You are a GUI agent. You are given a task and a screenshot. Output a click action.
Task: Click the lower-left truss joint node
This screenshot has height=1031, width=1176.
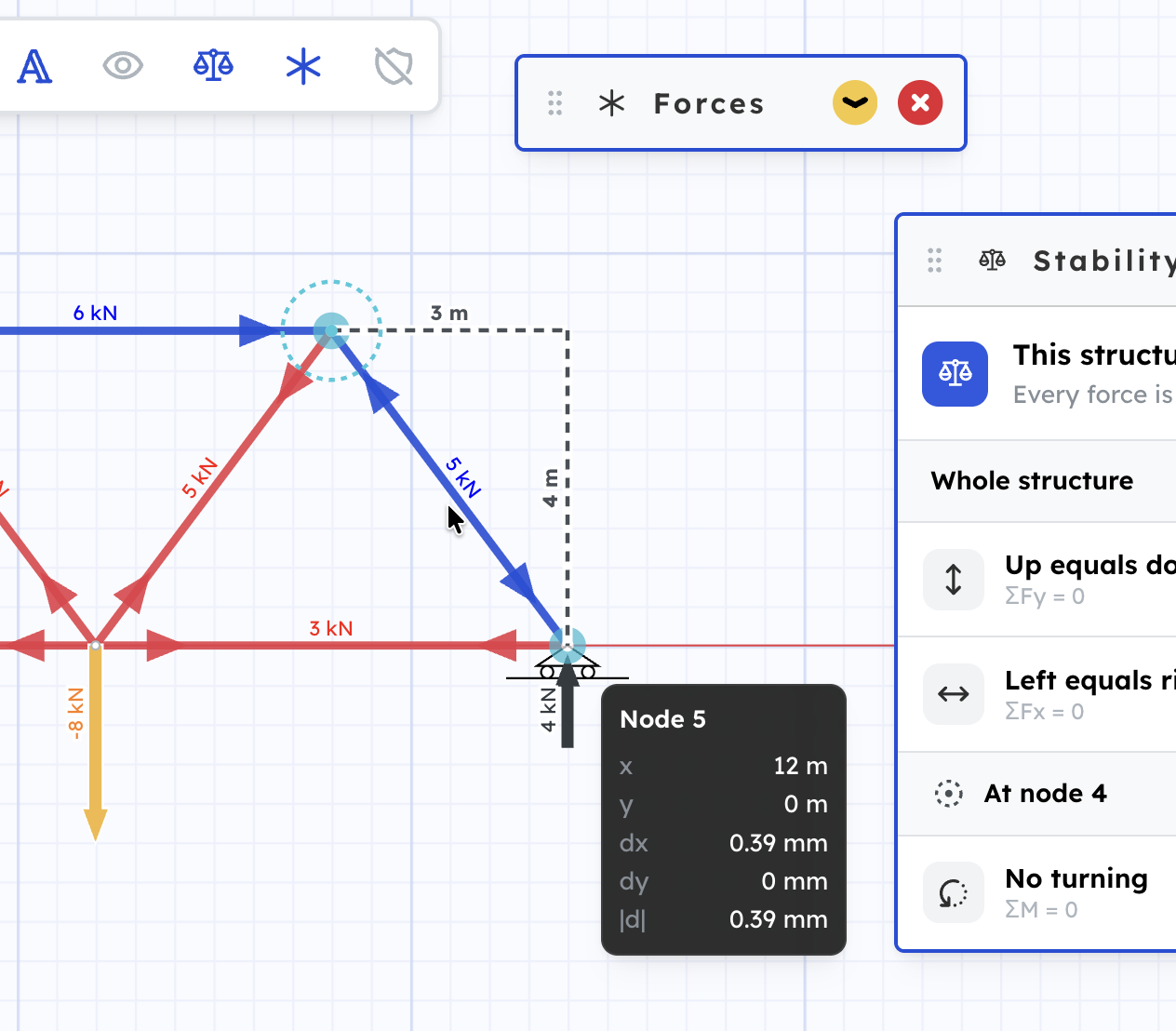(x=95, y=645)
